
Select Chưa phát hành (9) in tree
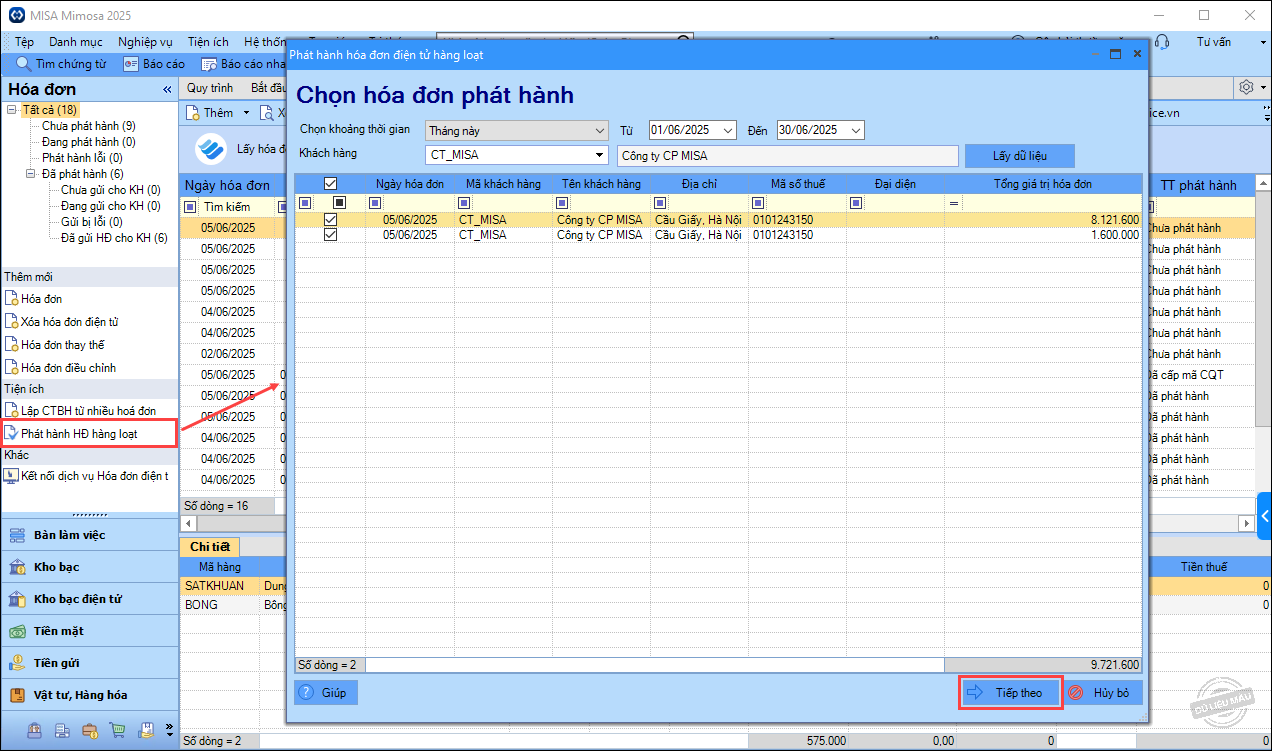[89, 126]
